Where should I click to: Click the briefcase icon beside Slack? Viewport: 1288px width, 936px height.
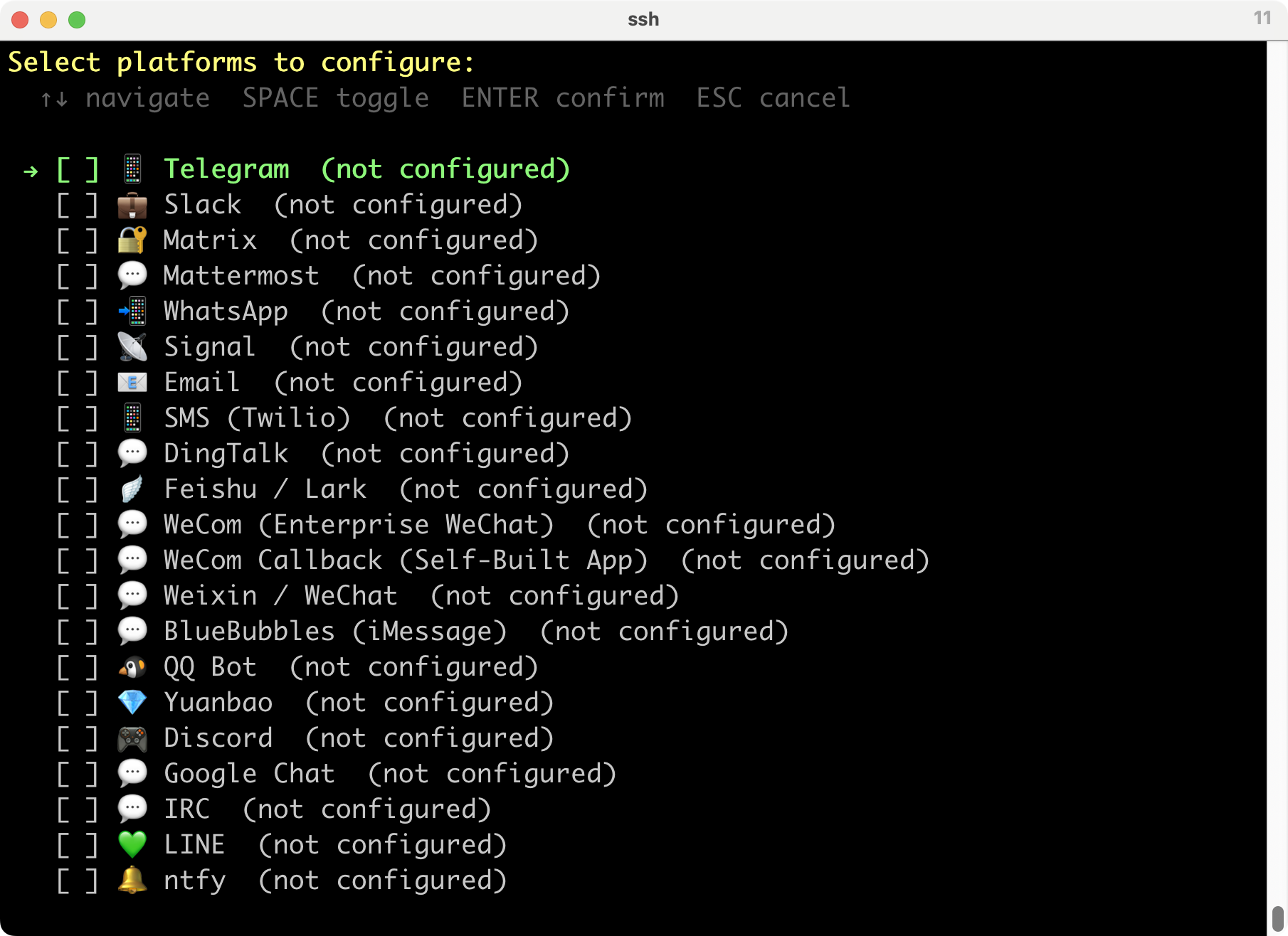(132, 205)
